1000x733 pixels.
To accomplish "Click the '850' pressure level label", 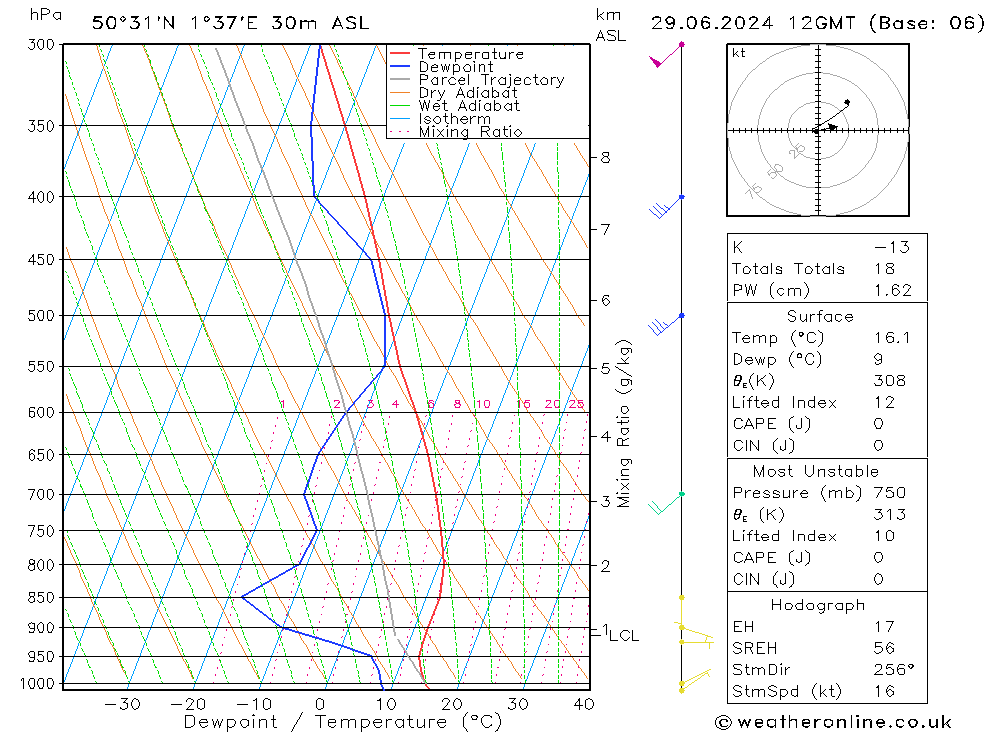I will (x=41, y=597).
